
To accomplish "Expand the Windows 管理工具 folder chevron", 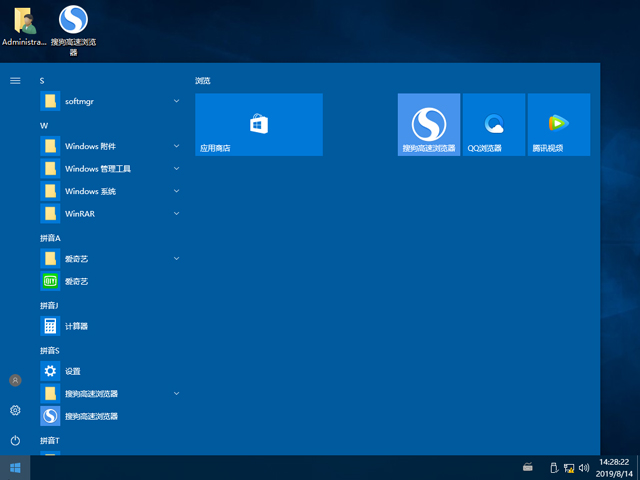I will tap(176, 169).
